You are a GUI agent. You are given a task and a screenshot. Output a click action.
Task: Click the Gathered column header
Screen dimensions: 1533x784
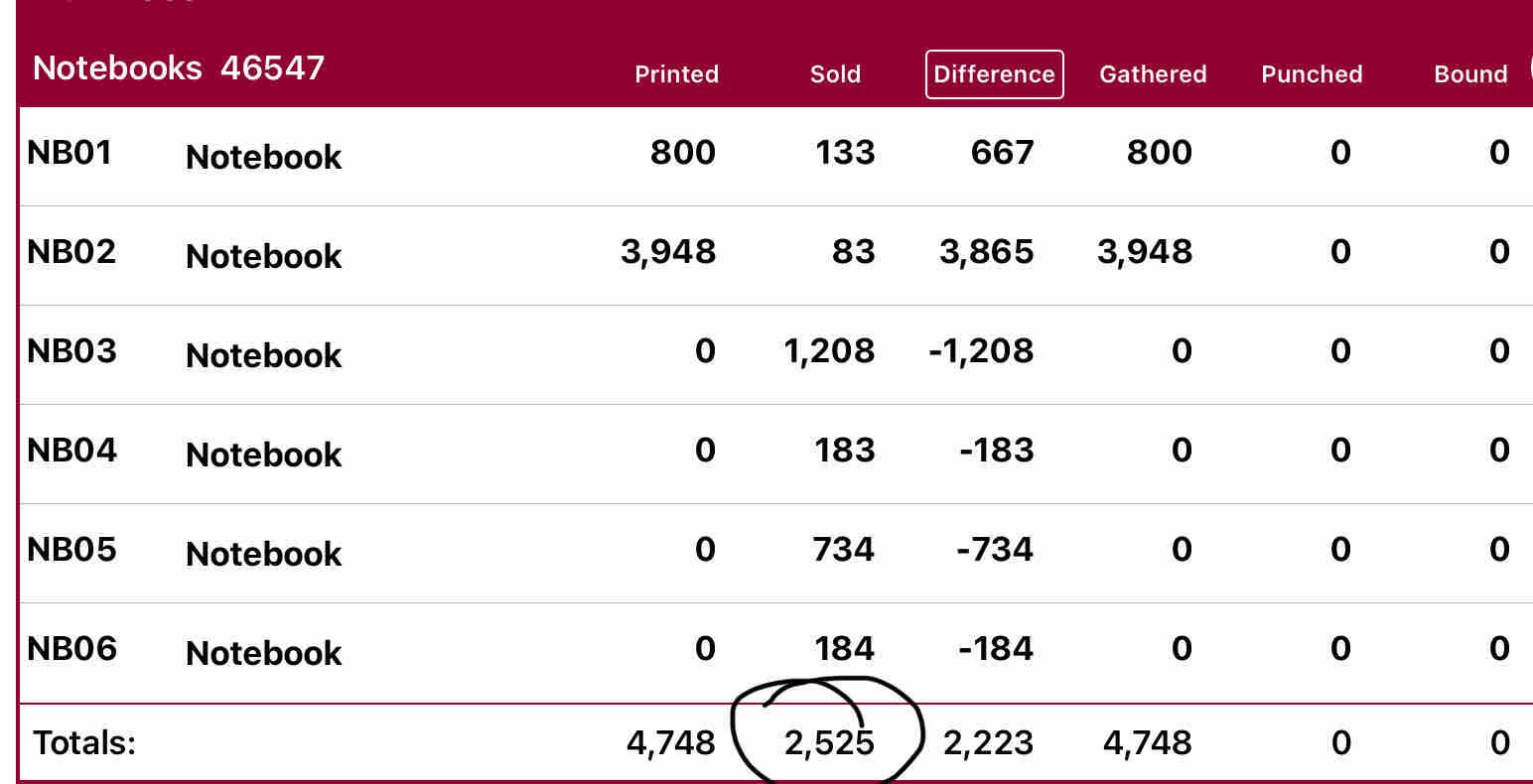point(1153,74)
